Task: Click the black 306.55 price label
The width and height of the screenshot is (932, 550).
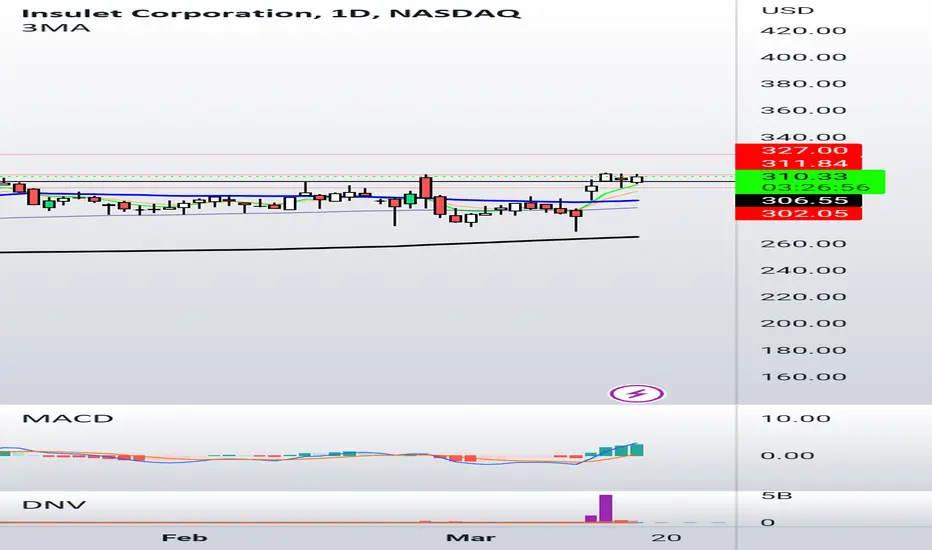Action: point(798,201)
